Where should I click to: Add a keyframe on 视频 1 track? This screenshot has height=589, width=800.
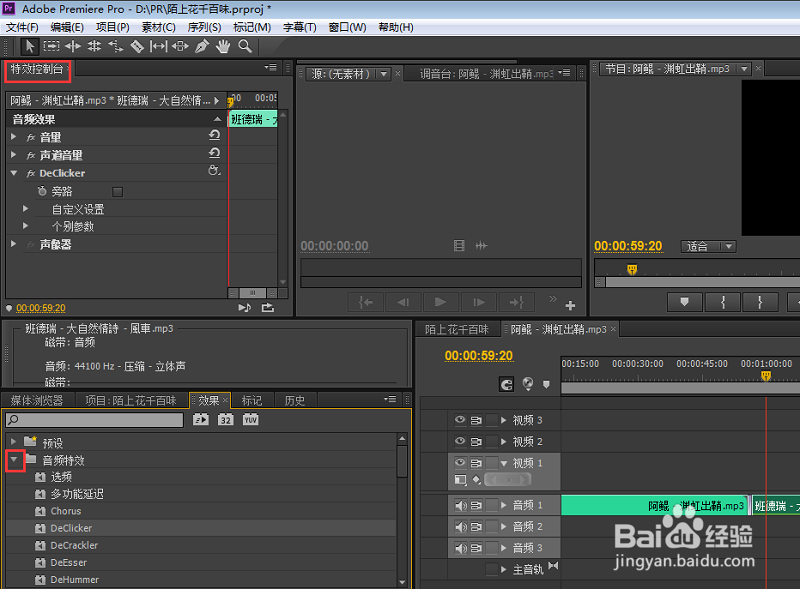tap(477, 479)
